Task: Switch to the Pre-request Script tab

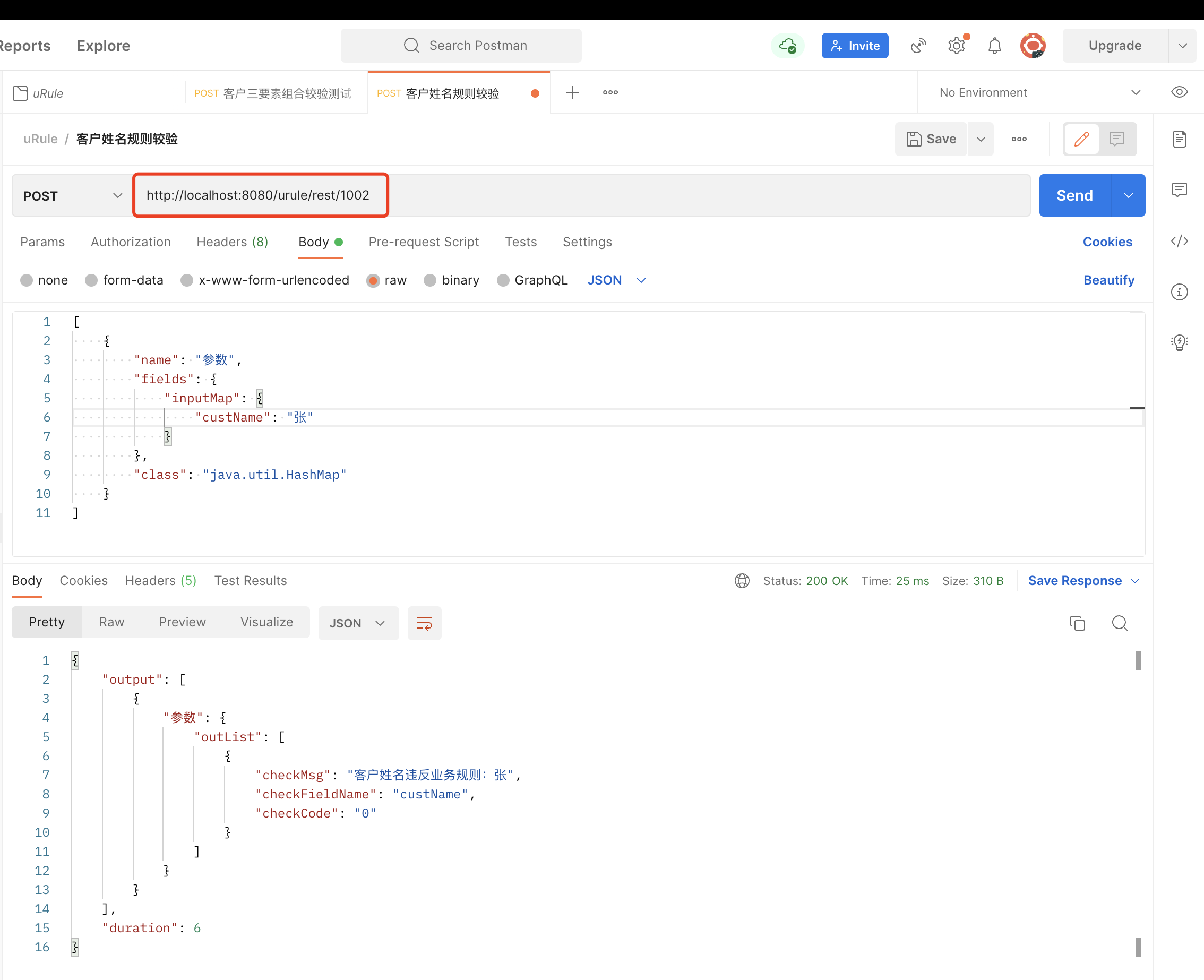Action: pos(423,242)
